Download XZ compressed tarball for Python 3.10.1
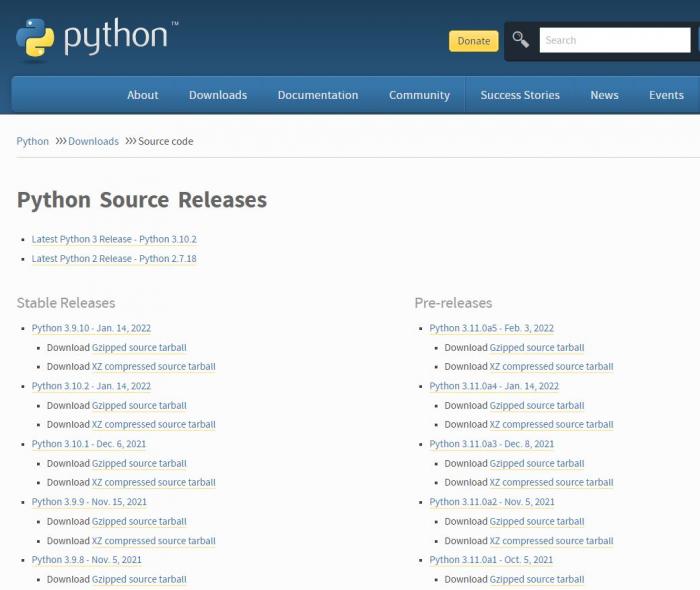 [154, 482]
